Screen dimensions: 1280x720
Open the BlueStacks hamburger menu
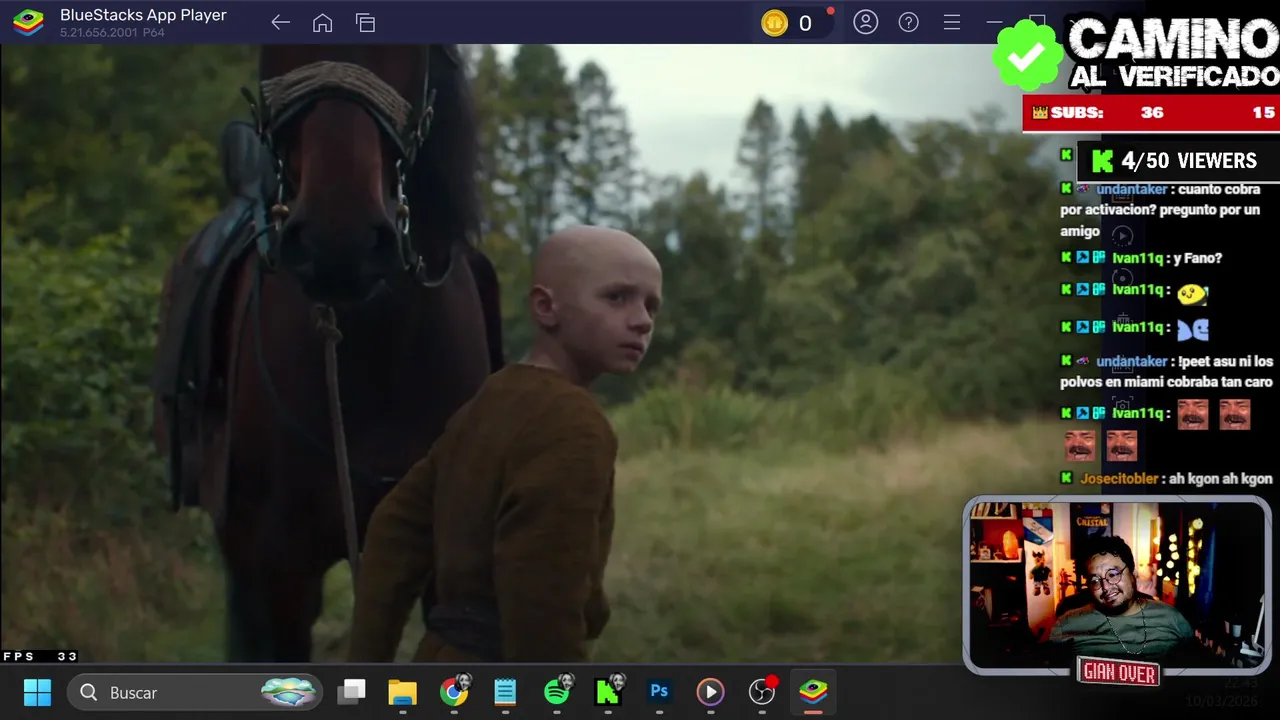tap(952, 22)
